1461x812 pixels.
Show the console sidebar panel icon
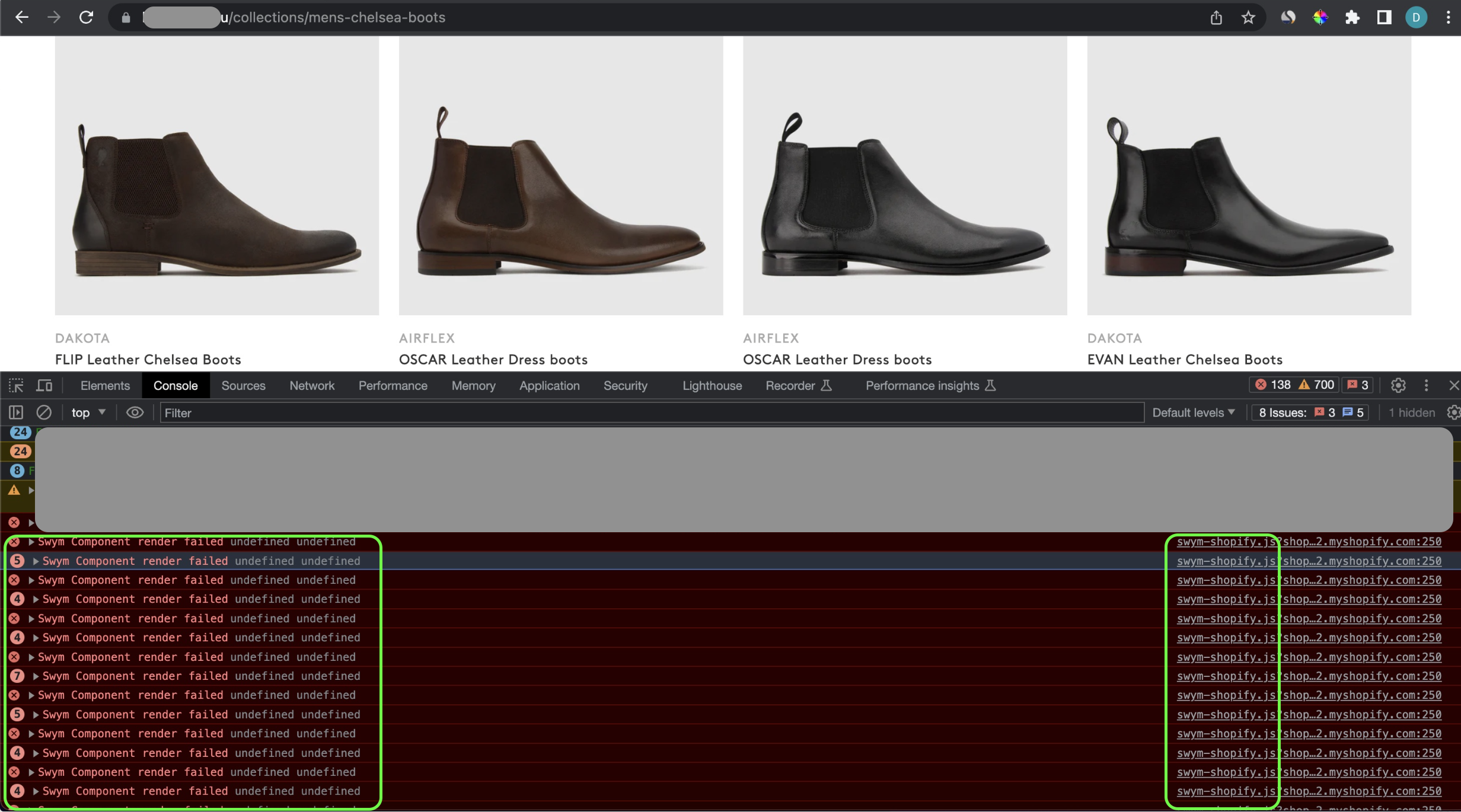tap(16, 413)
